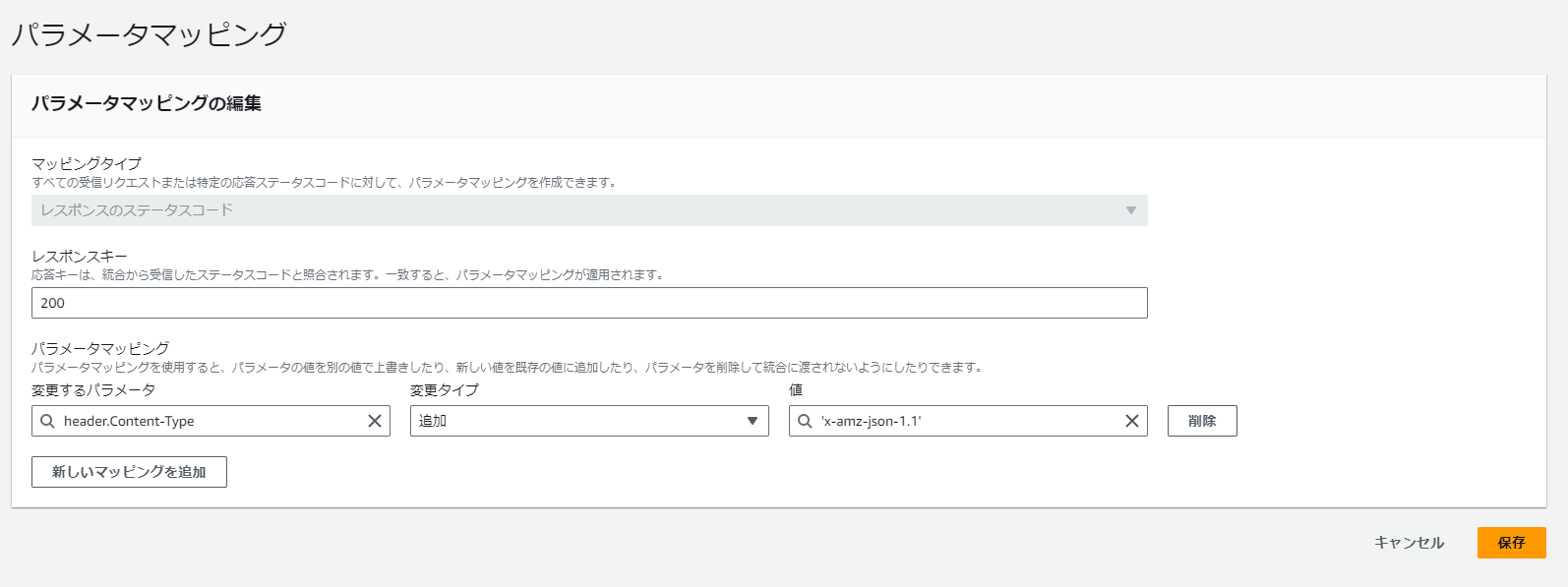The image size is (1568, 587).
Task: Click the レスポンスキー input containing 200
Action: point(588,303)
